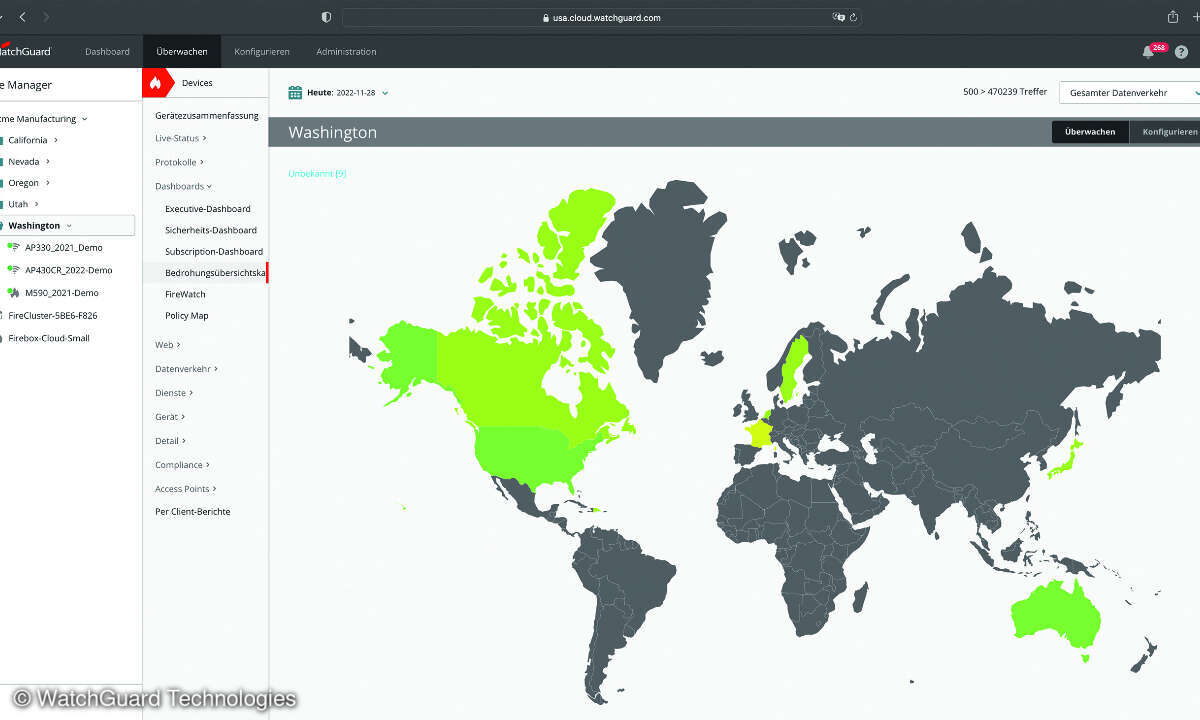1200x720 pixels.
Task: Switch to Überwachen tab in Washington header
Action: [x=1090, y=132]
